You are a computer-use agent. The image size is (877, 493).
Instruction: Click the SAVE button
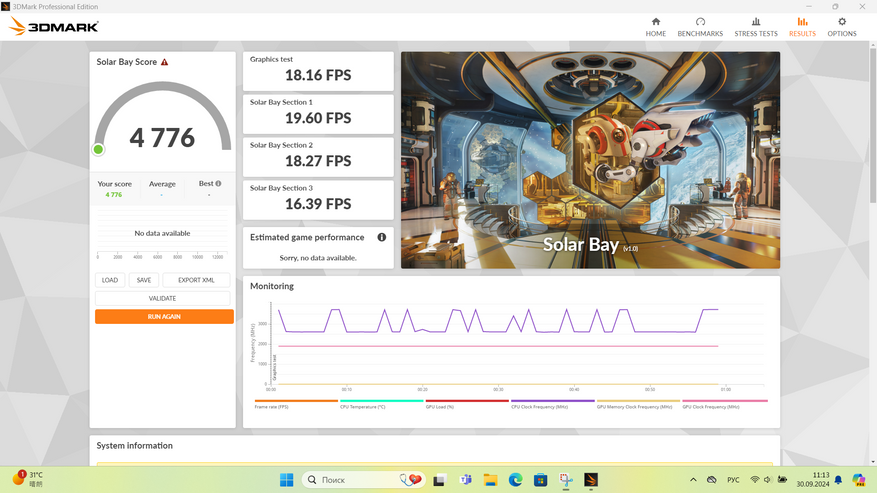[144, 280]
